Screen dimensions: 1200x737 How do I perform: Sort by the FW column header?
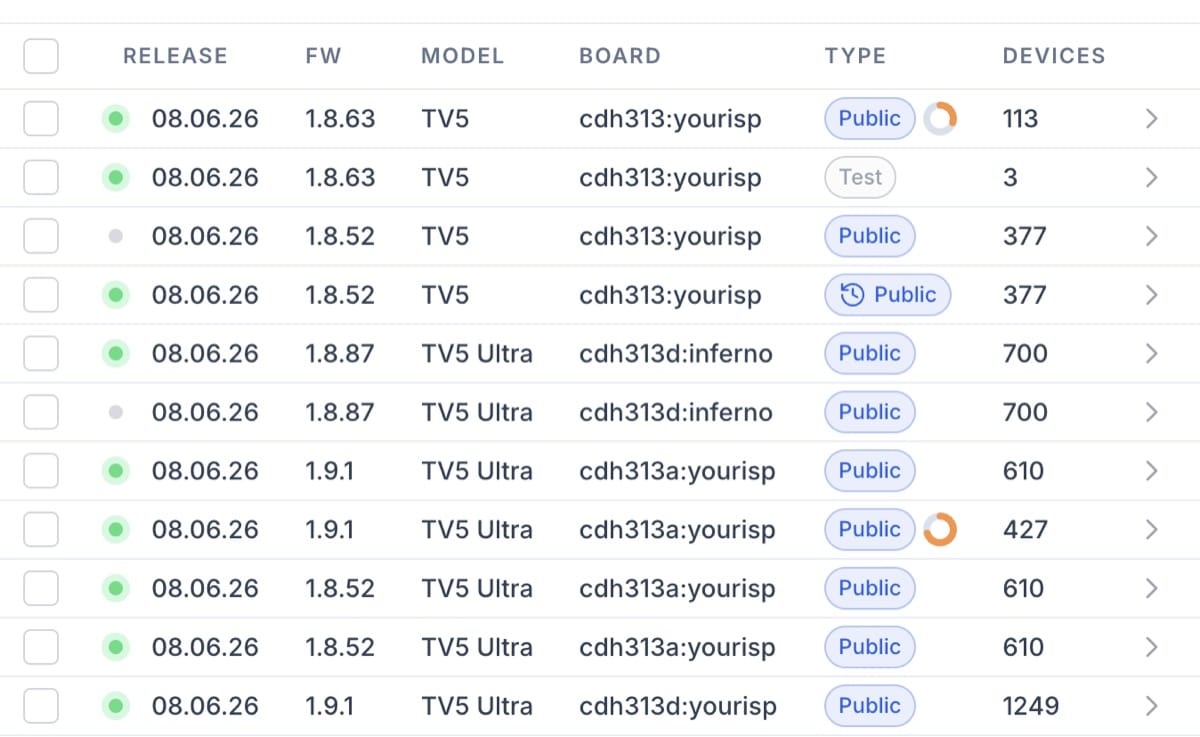(x=323, y=56)
